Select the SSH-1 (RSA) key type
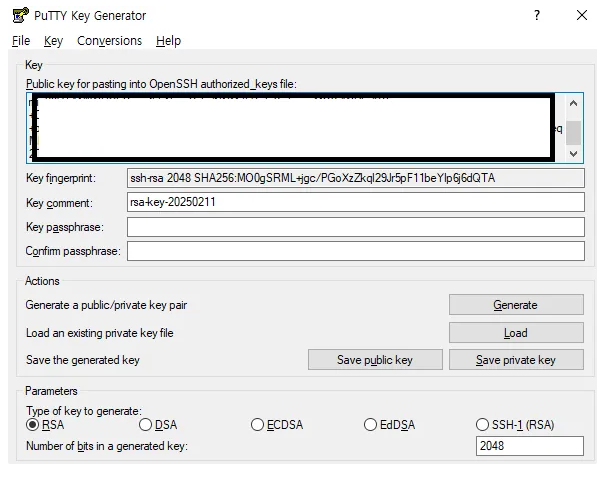This screenshot has height=478, width=611. click(x=515, y=424)
